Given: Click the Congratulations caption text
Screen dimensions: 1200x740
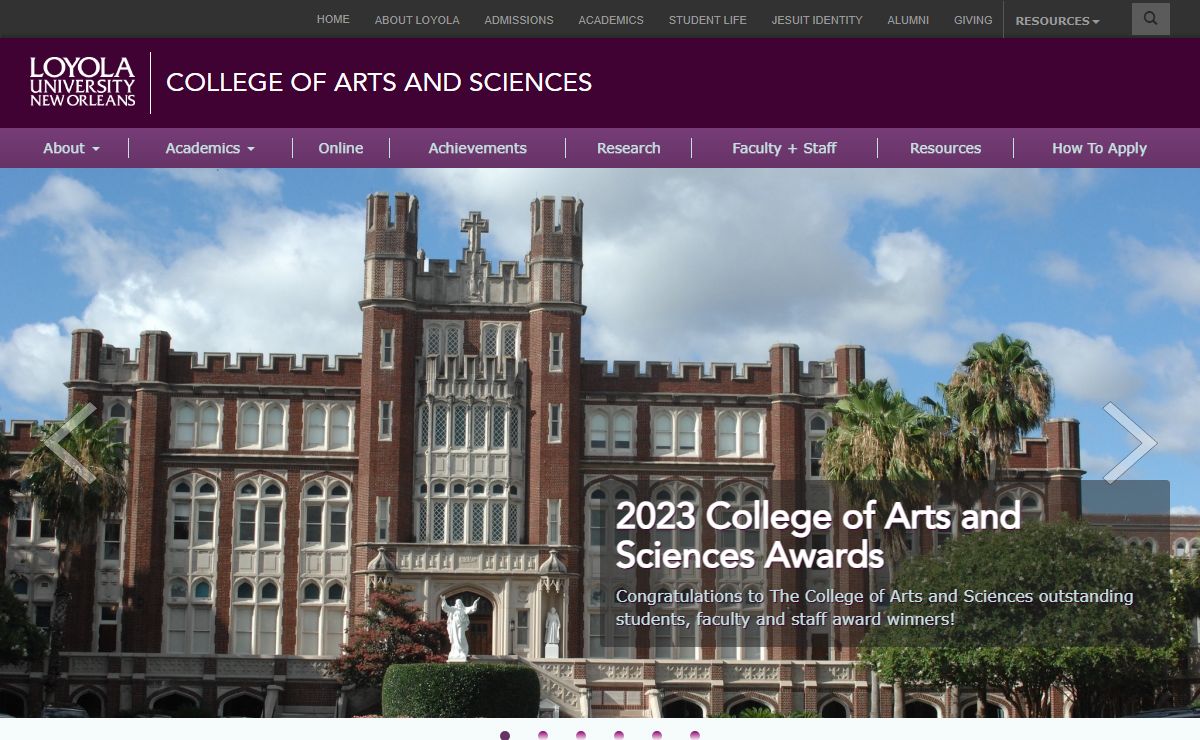Looking at the screenshot, I should [x=874, y=608].
